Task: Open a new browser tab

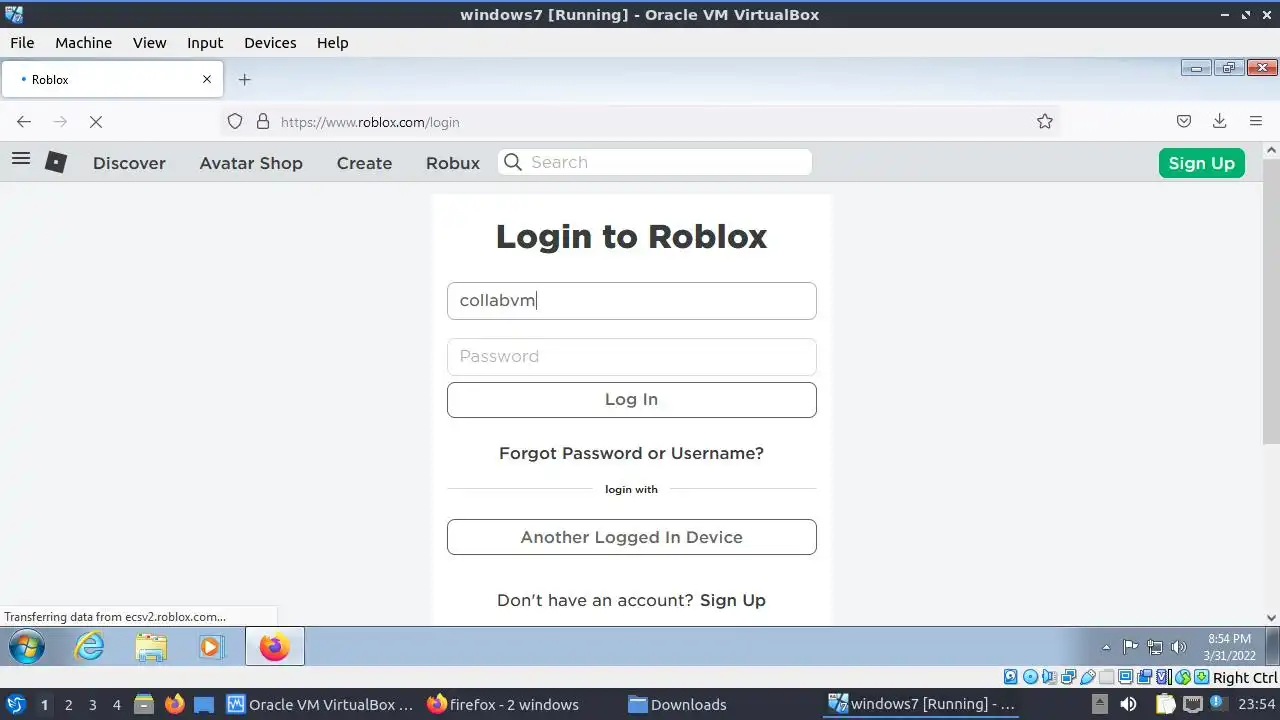Action: click(x=244, y=79)
